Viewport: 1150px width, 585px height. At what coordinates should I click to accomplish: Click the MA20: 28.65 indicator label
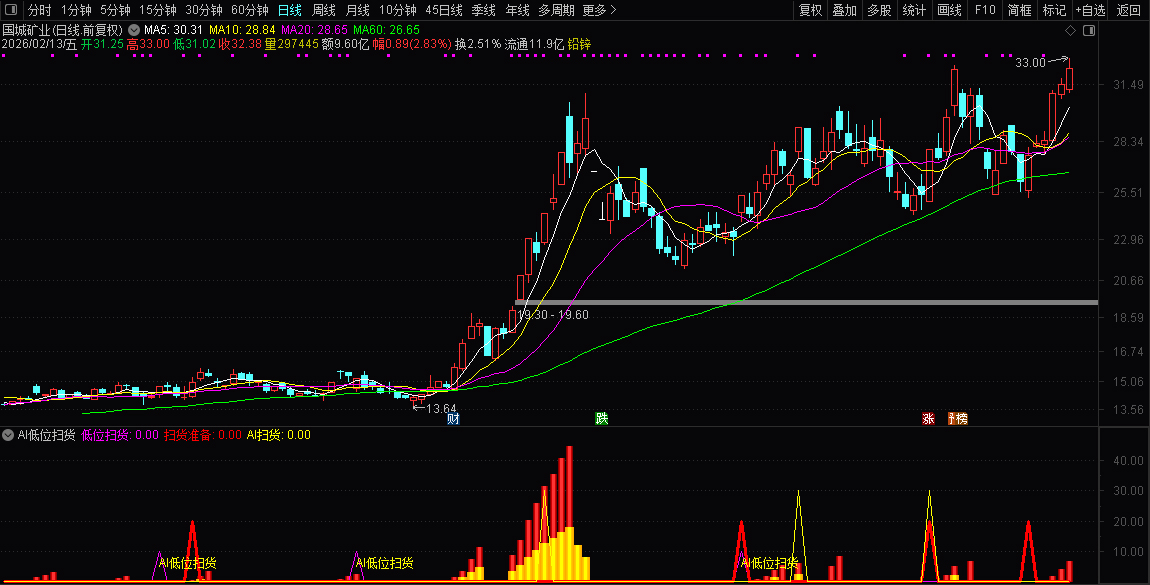point(314,30)
